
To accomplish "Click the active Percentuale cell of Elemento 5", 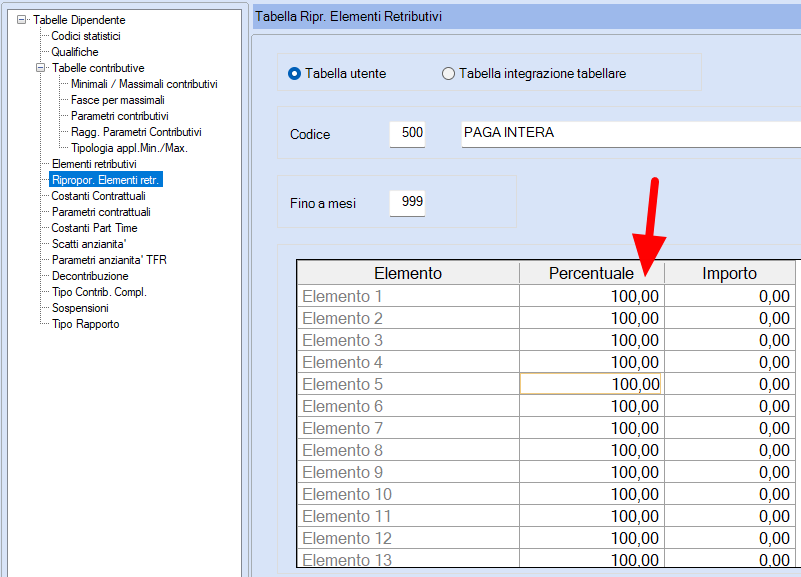I will 591,384.
